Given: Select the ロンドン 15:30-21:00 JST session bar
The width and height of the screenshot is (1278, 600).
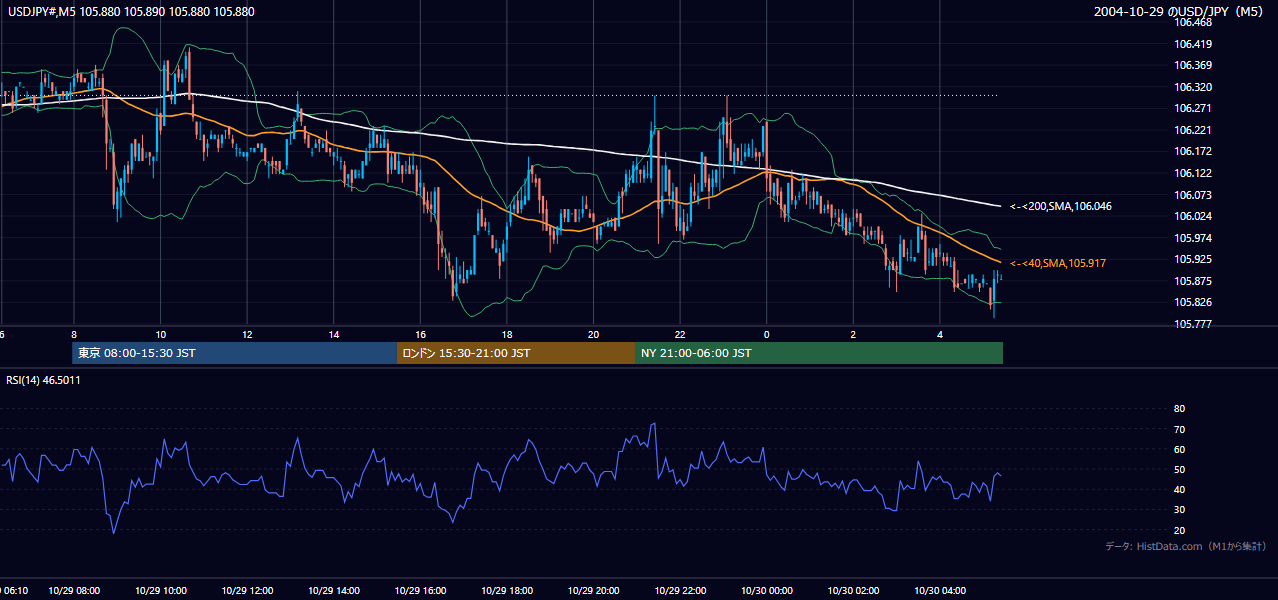Looking at the screenshot, I should coord(516,353).
